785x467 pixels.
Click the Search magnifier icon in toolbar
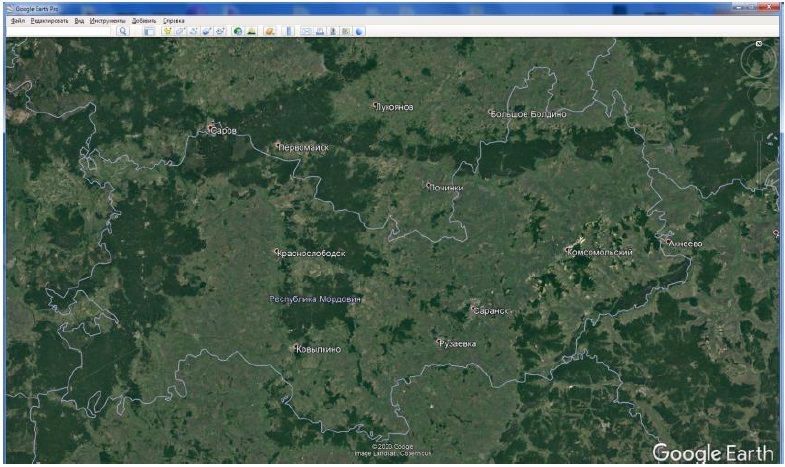pos(124,31)
